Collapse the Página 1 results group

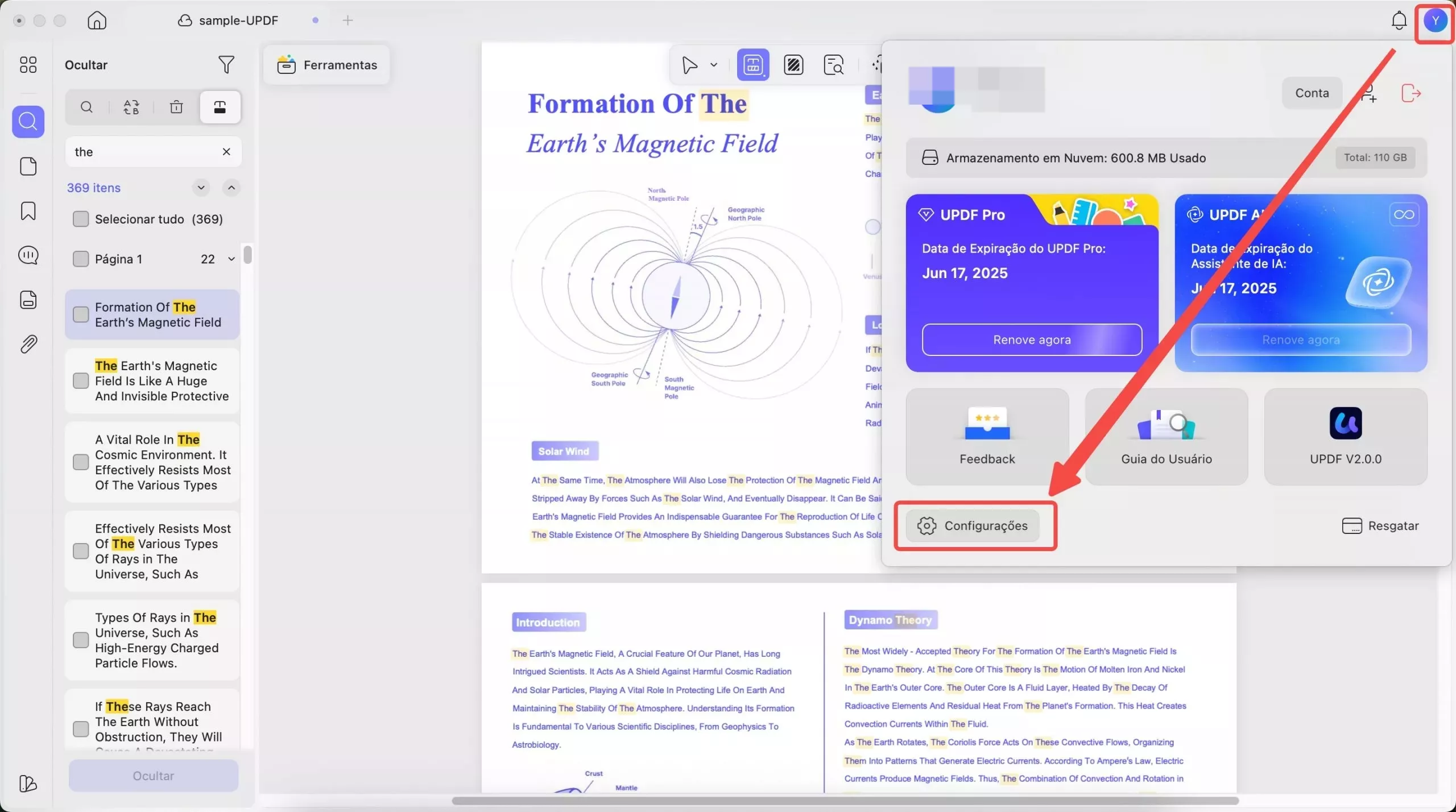[x=231, y=259]
